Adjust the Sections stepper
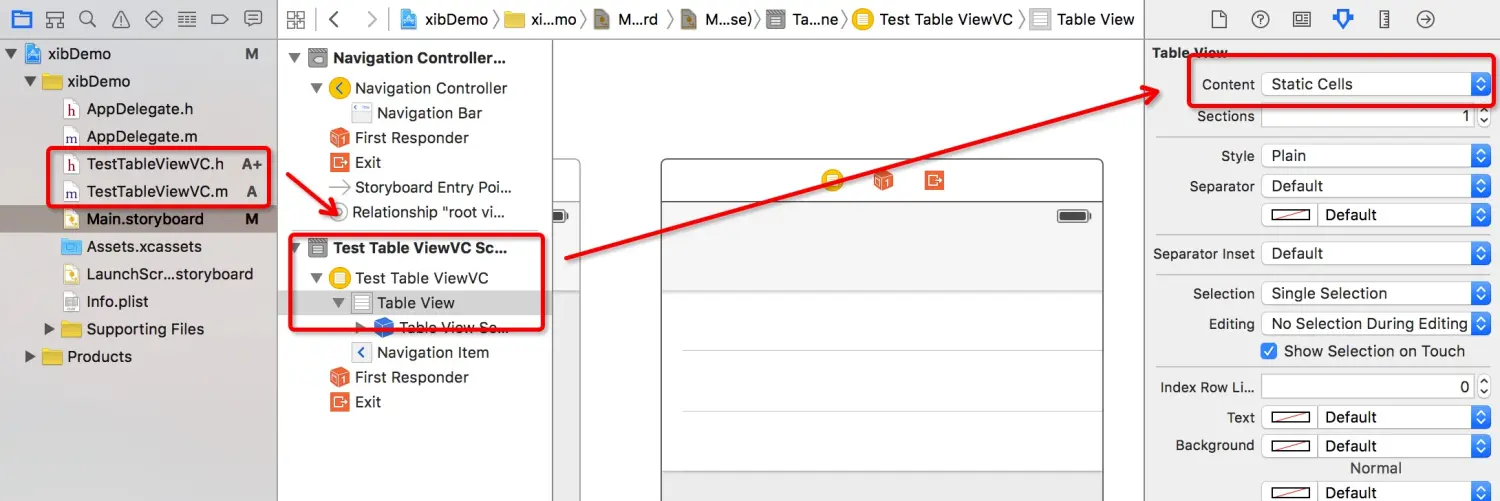 pos(1483,116)
